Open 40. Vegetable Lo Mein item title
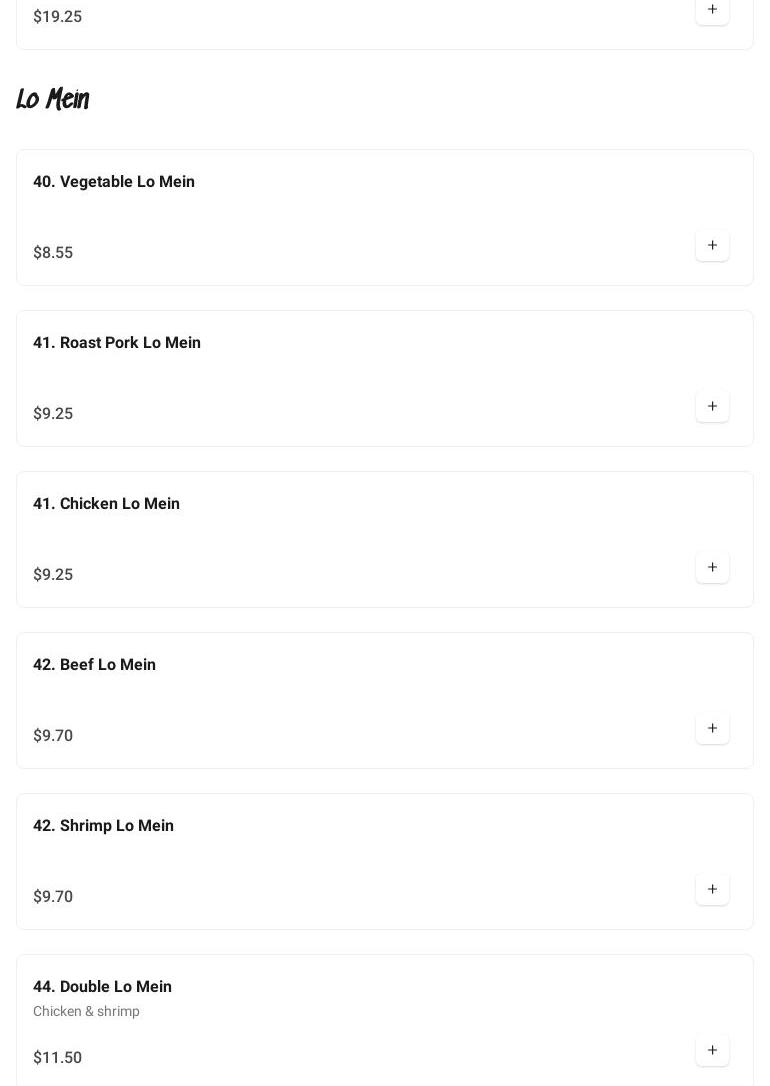This screenshot has width=770, height=1086. click(x=114, y=182)
